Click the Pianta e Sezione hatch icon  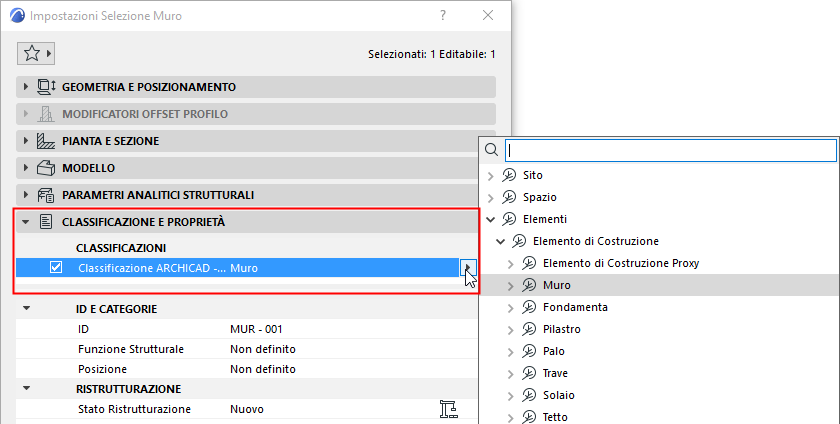pyautogui.click(x=46, y=141)
